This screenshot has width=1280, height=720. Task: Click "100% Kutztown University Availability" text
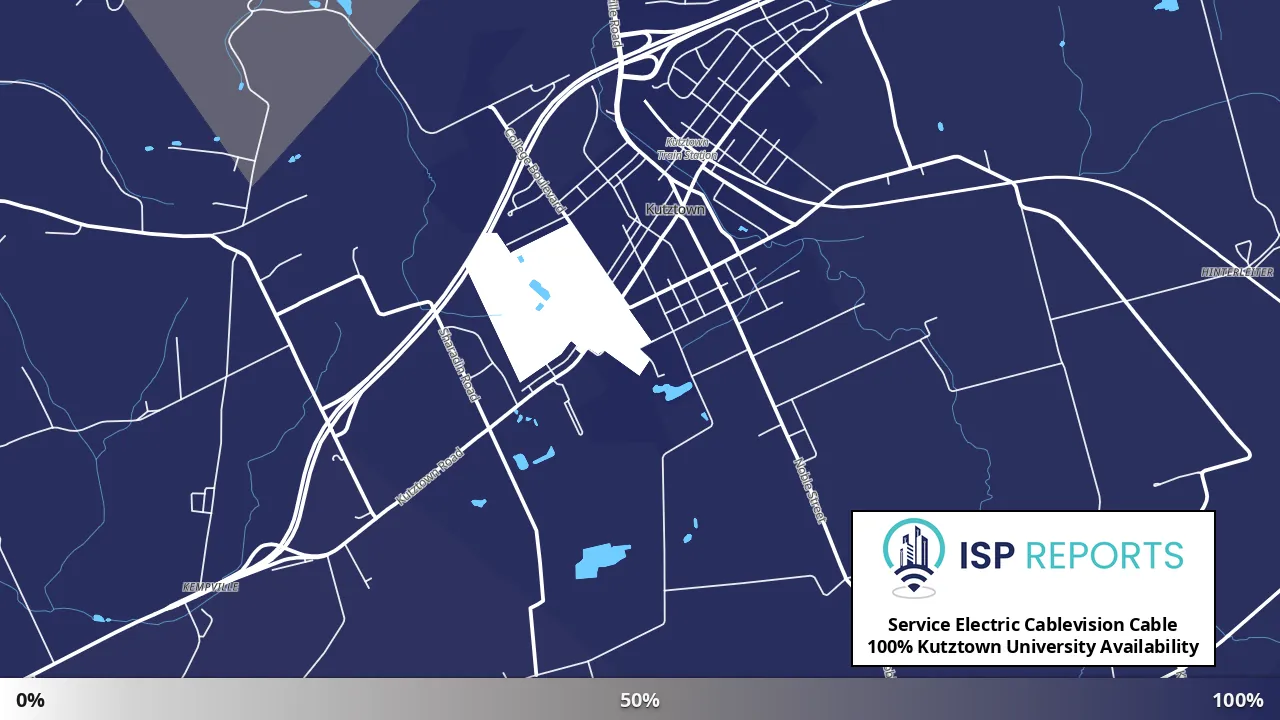1032,647
